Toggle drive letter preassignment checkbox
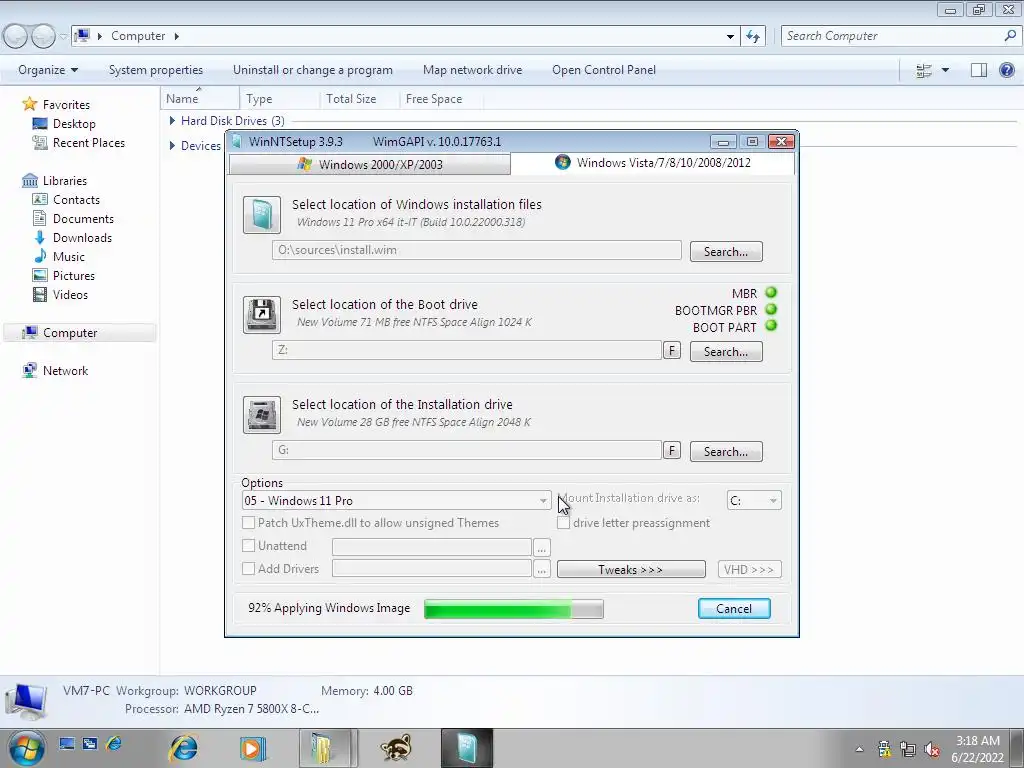 (563, 522)
